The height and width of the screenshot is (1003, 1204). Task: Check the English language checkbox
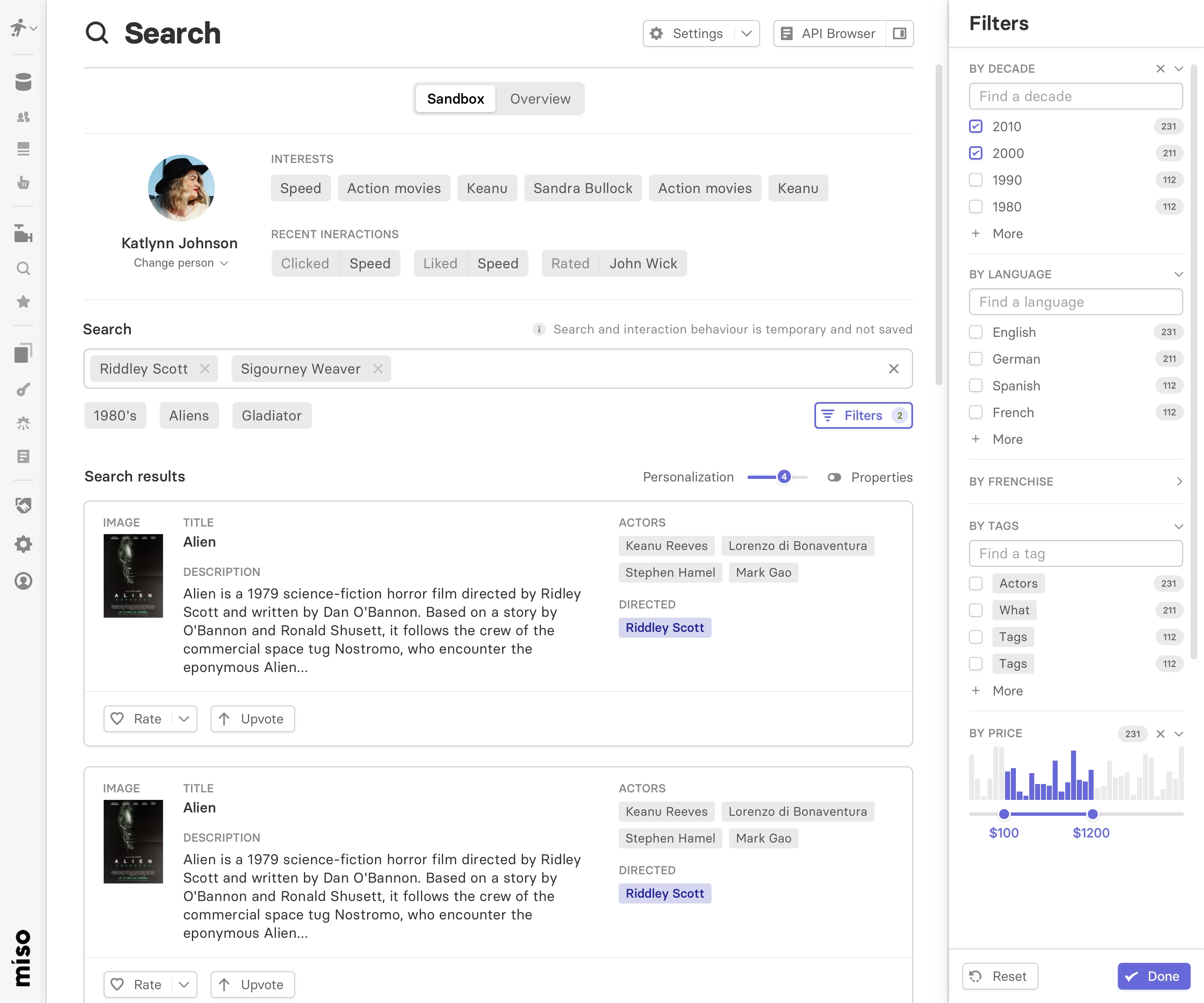[976, 332]
